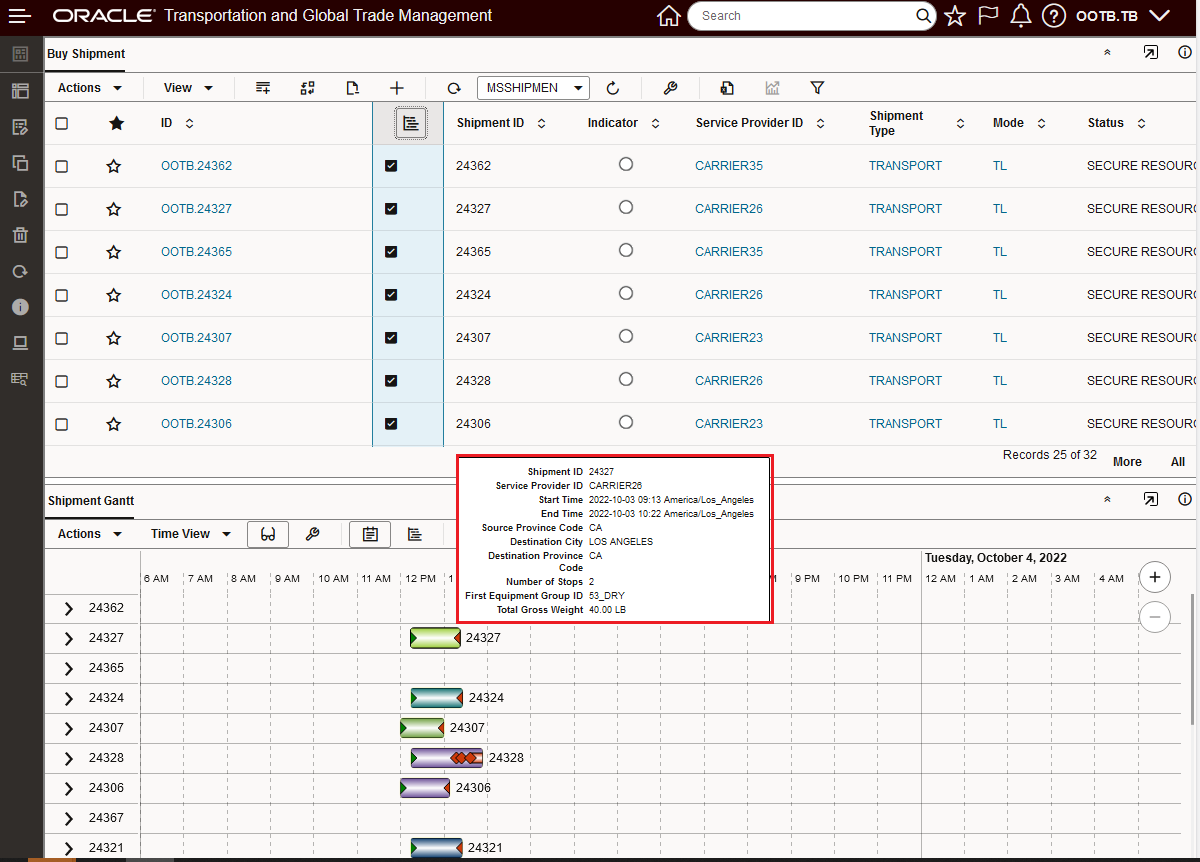Open the wrench settings in Gantt toolbar
Screen dimensions: 1200x862
312,534
